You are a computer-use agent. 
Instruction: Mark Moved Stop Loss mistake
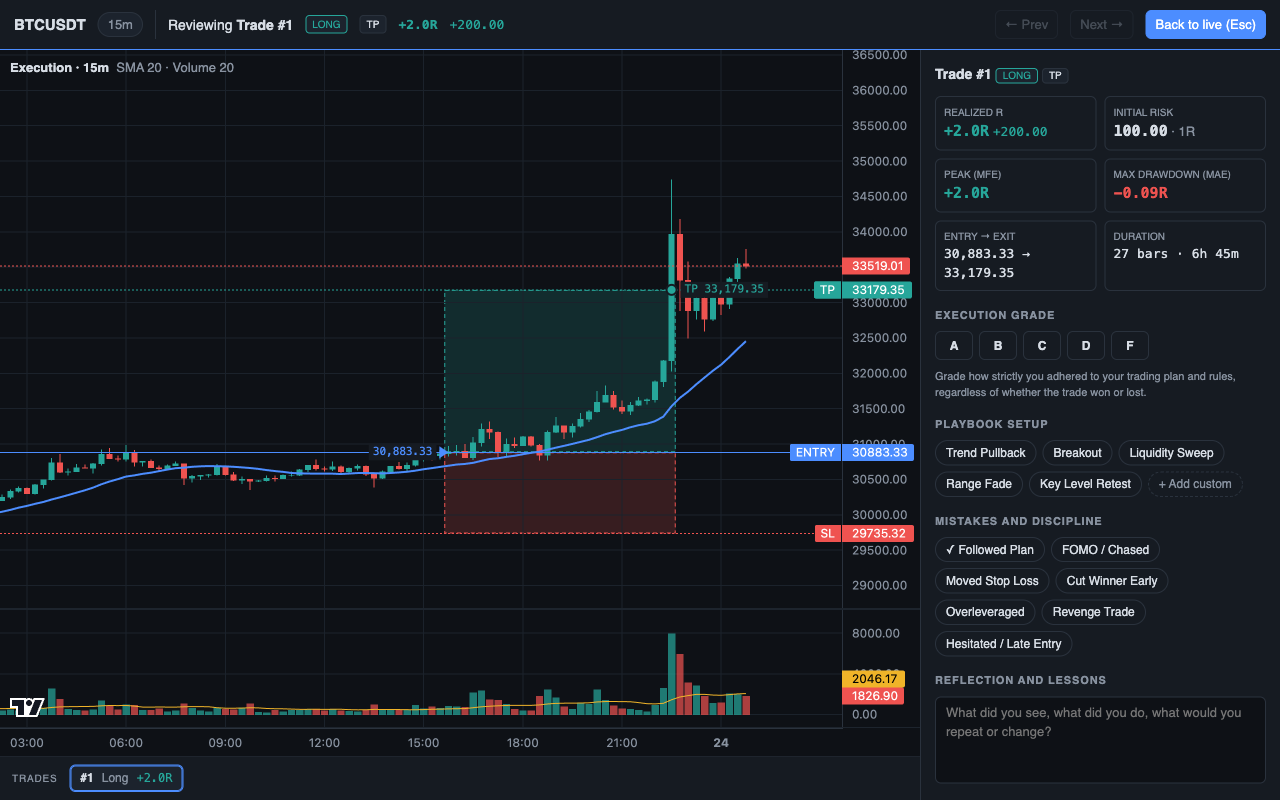pos(992,581)
